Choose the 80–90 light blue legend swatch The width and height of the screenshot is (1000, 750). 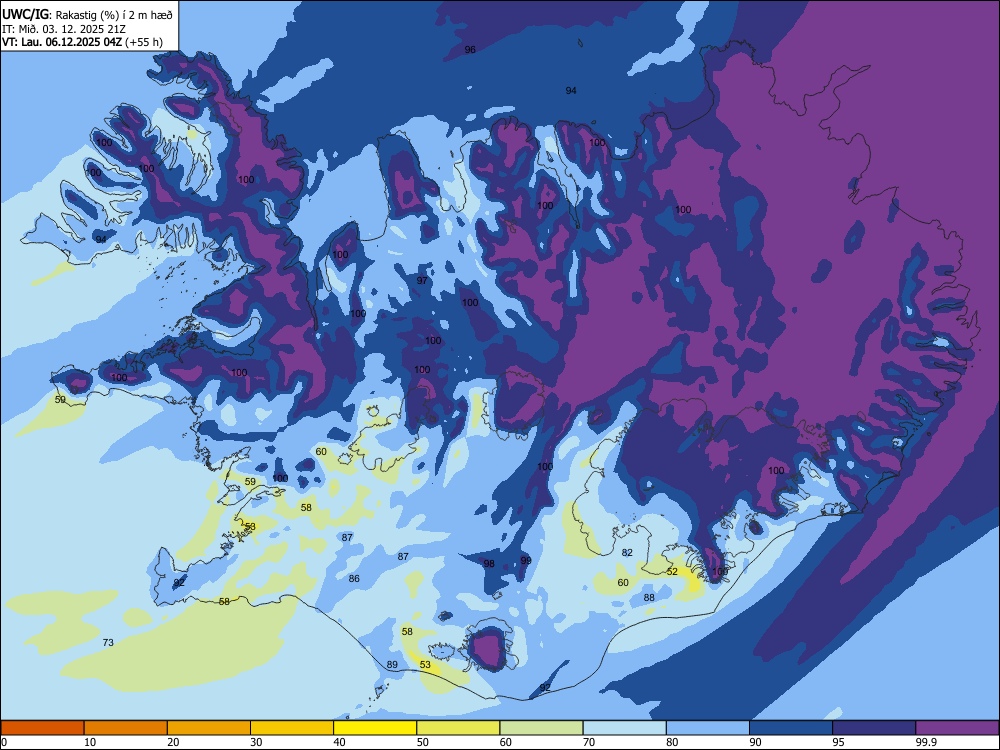point(708,728)
